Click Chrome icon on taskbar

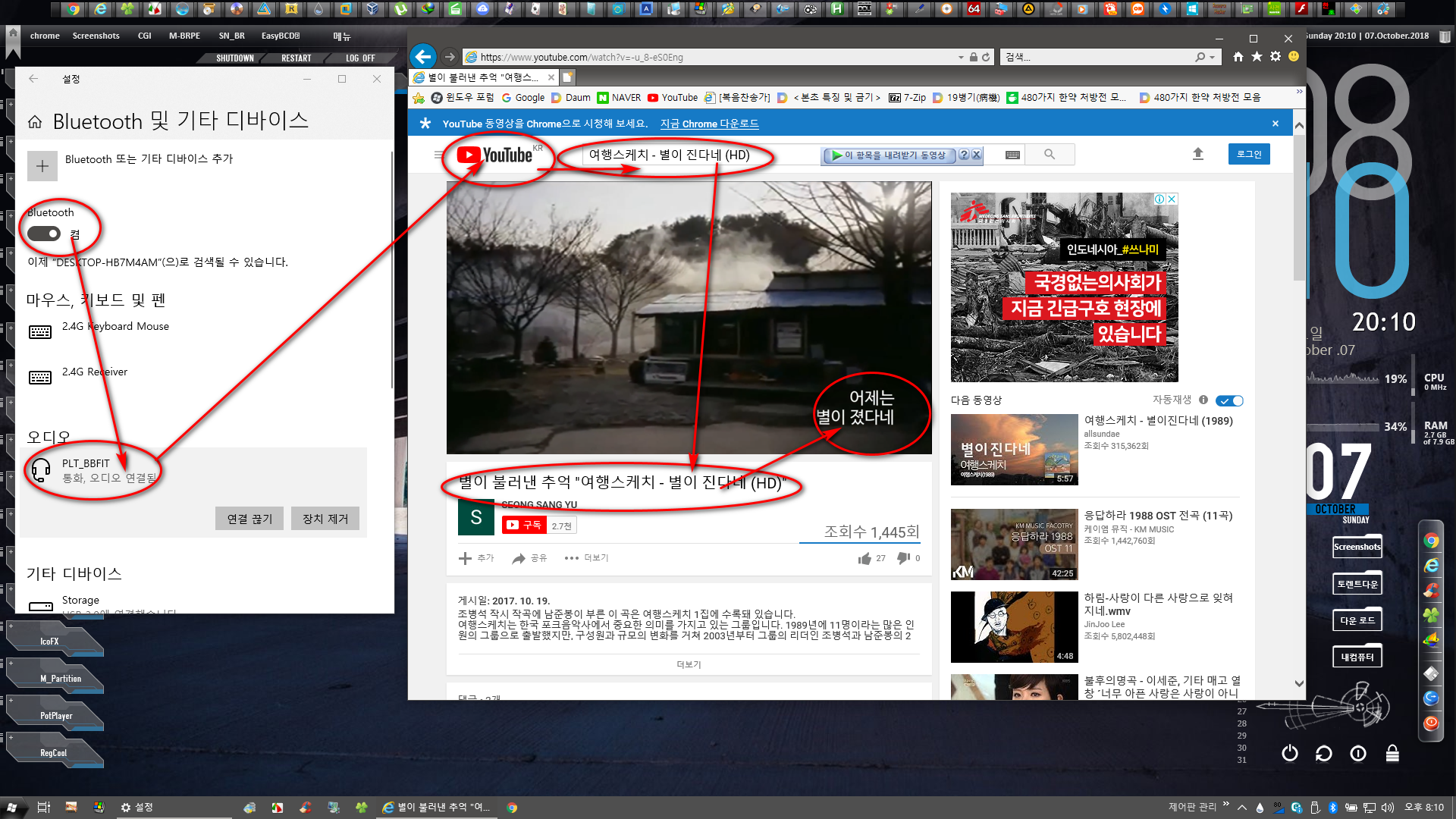click(512, 808)
